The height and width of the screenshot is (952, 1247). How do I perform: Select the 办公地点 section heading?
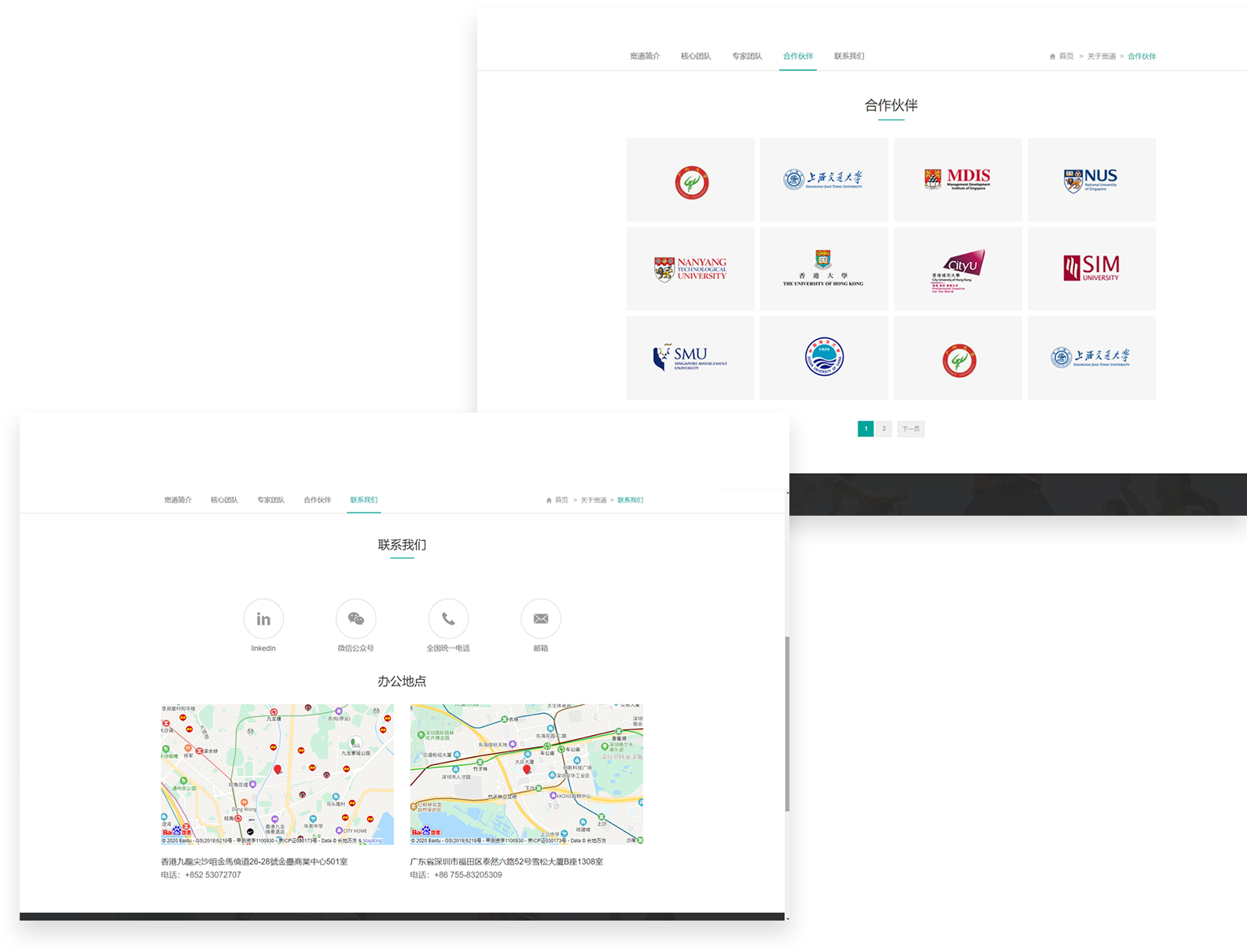pyautogui.click(x=402, y=681)
